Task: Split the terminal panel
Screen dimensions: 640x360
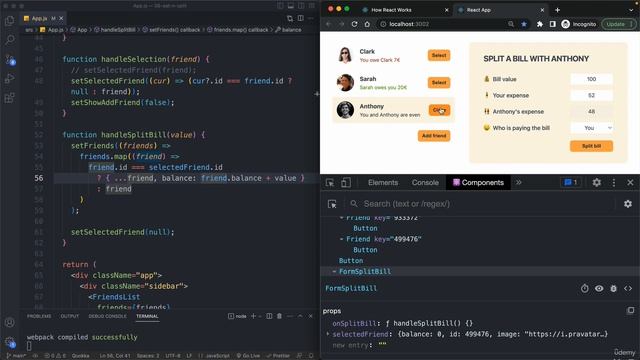Action: click(269, 316)
